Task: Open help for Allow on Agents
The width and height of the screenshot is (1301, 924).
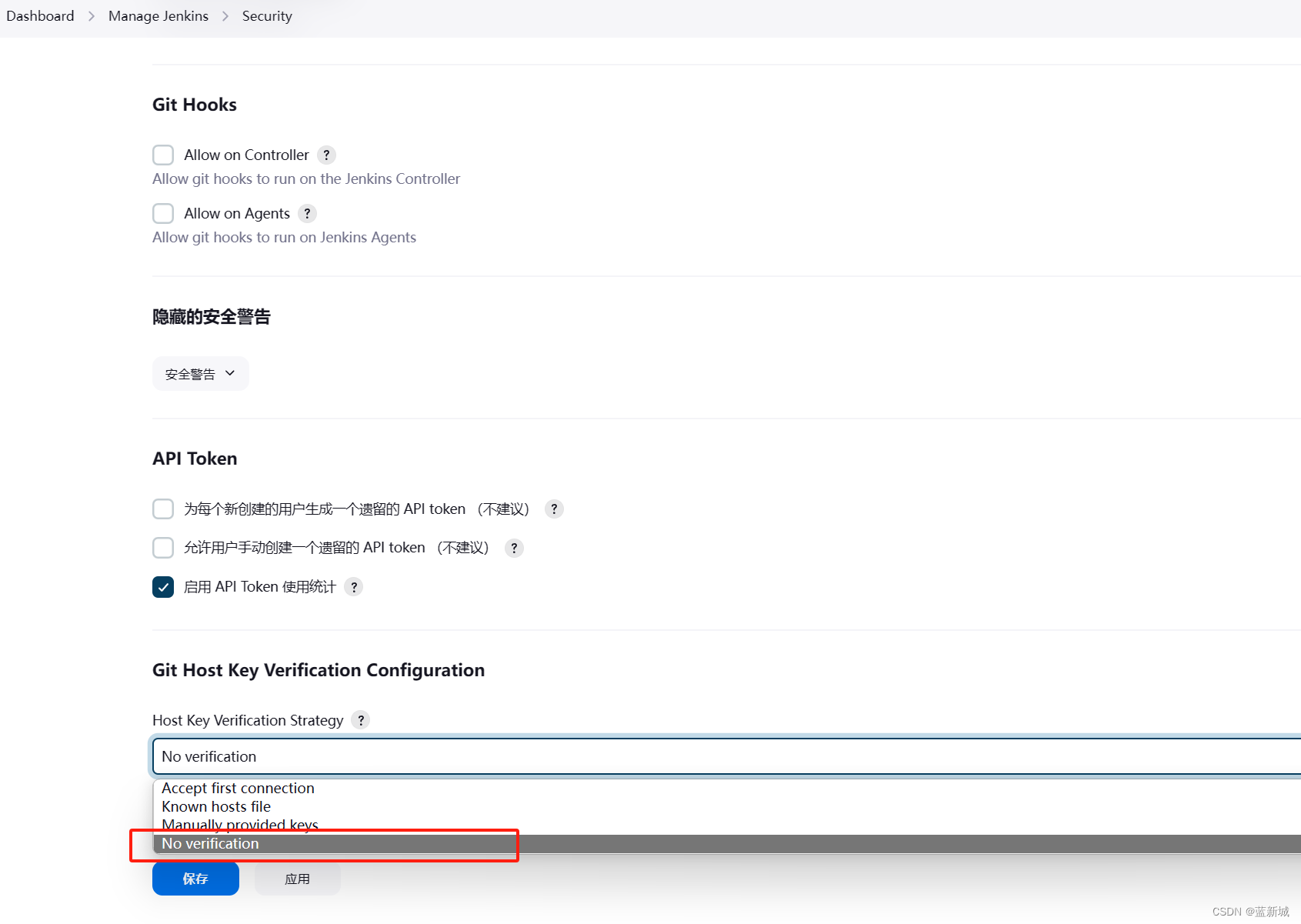Action: pyautogui.click(x=307, y=213)
